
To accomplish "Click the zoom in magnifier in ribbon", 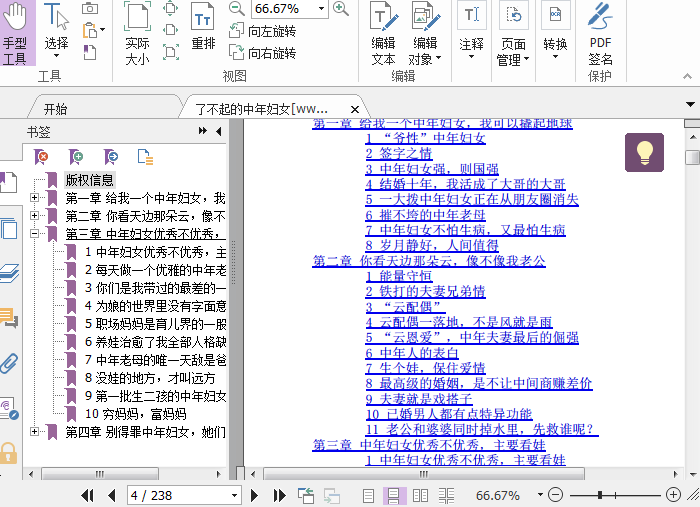I will pos(341,8).
